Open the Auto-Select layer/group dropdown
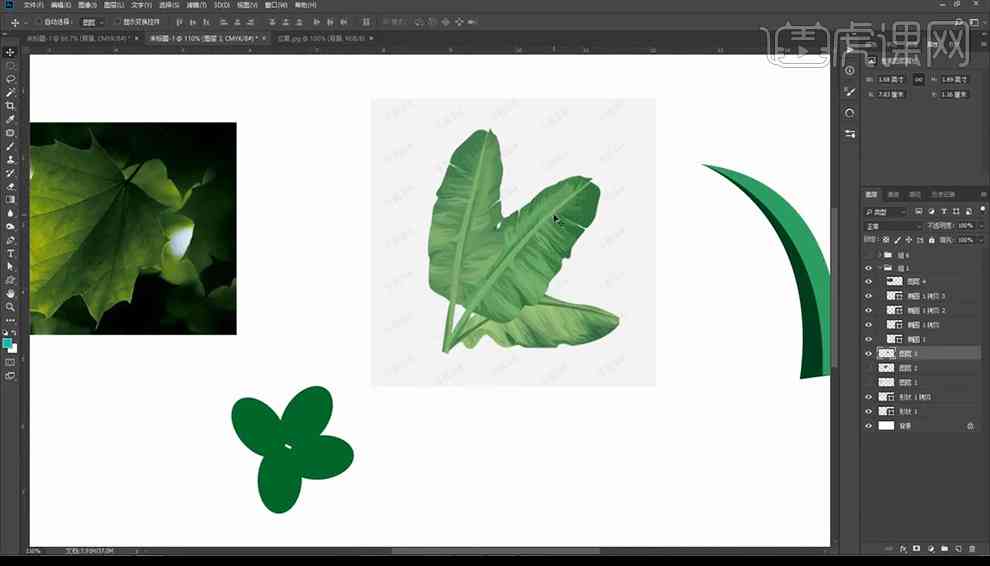 [93, 21]
